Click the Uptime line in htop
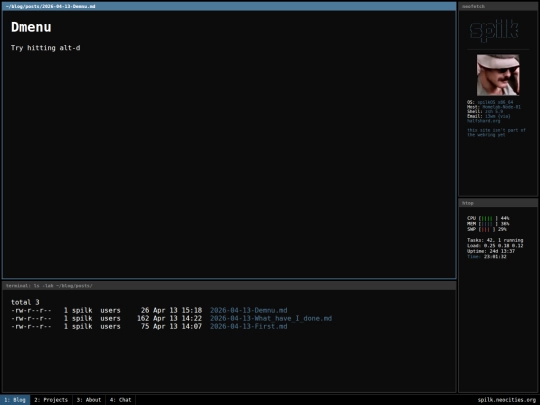 [x=491, y=251]
